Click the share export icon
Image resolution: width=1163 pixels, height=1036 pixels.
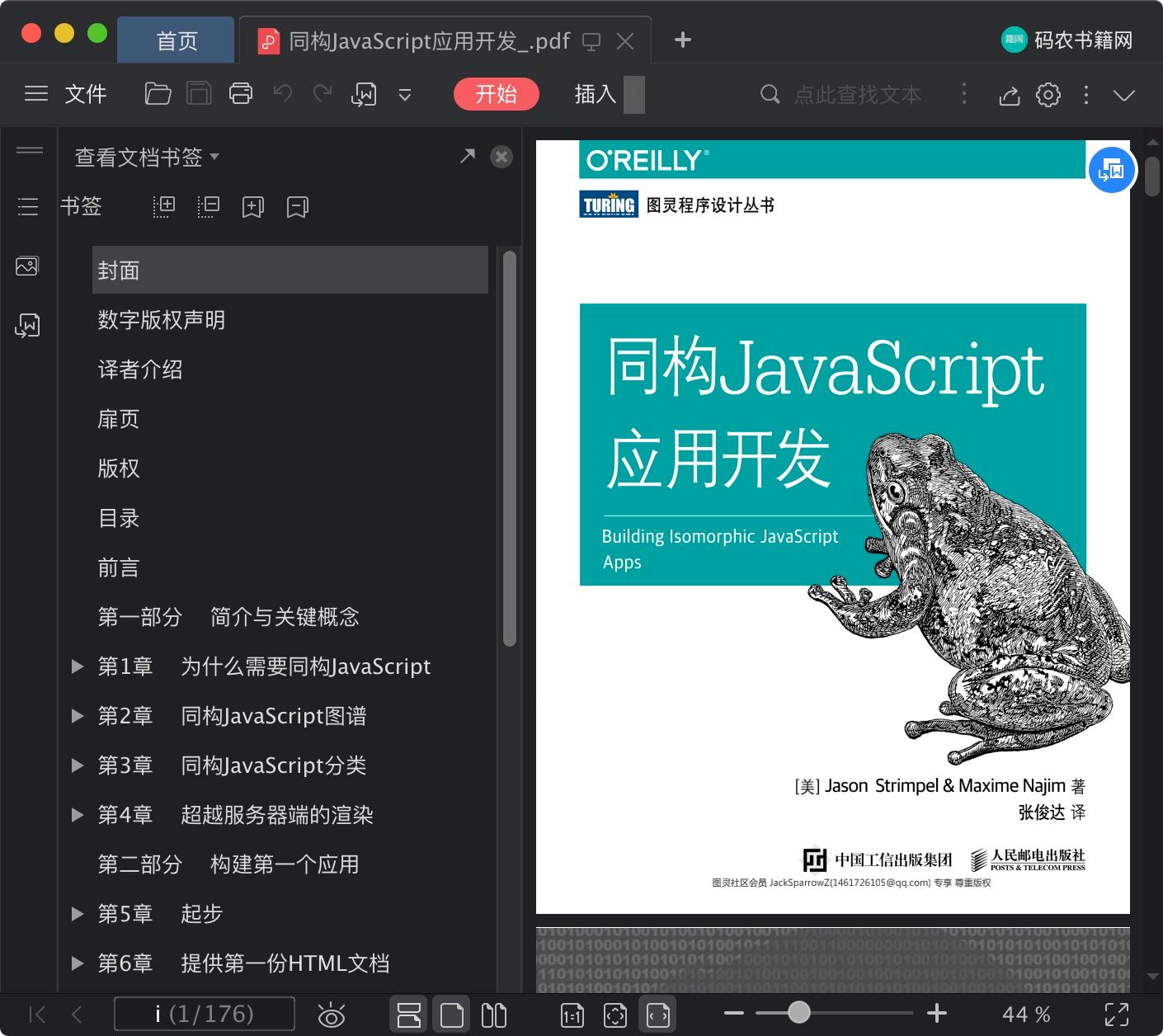pyautogui.click(x=1009, y=95)
